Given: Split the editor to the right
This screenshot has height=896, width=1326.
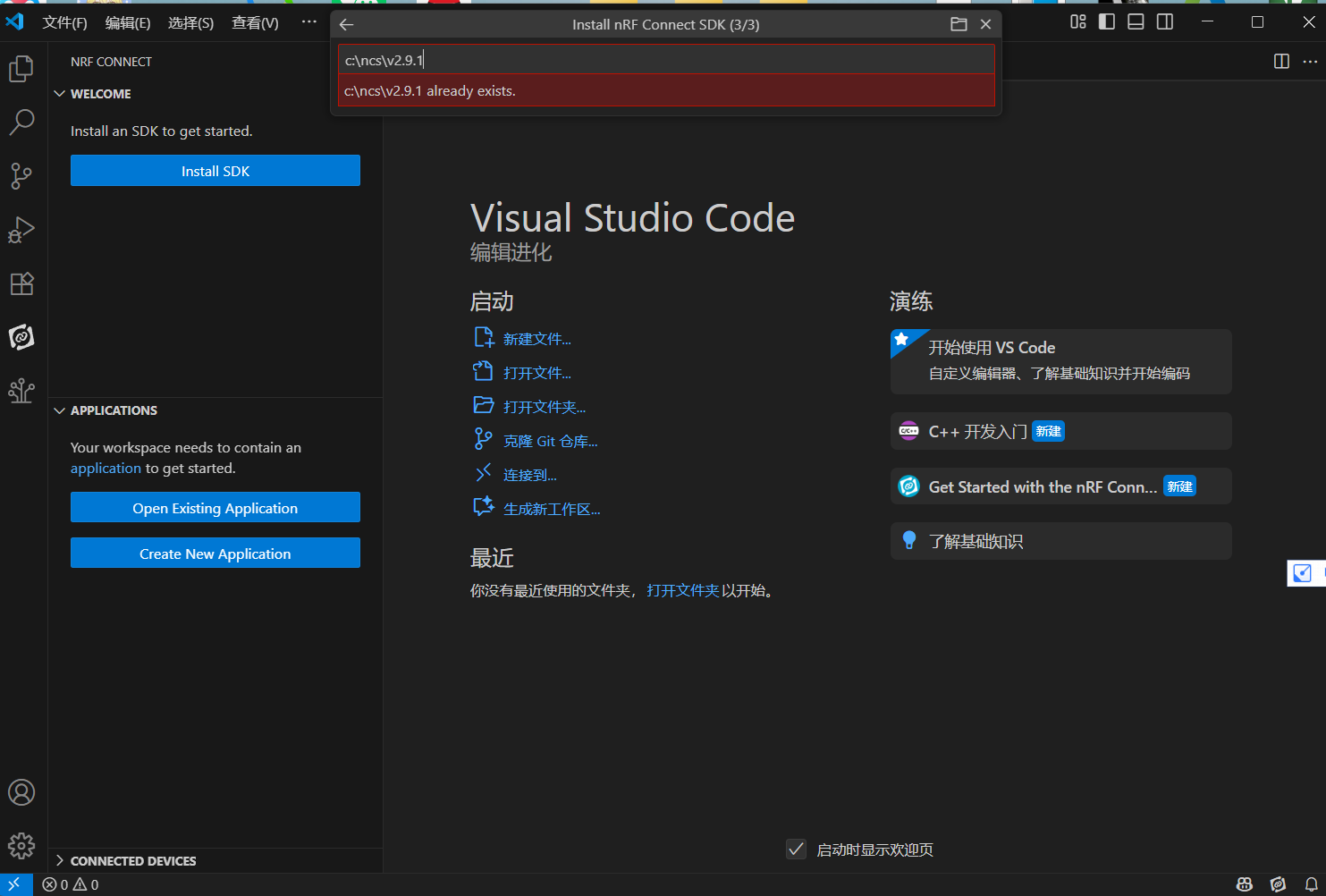Looking at the screenshot, I should (x=1281, y=61).
